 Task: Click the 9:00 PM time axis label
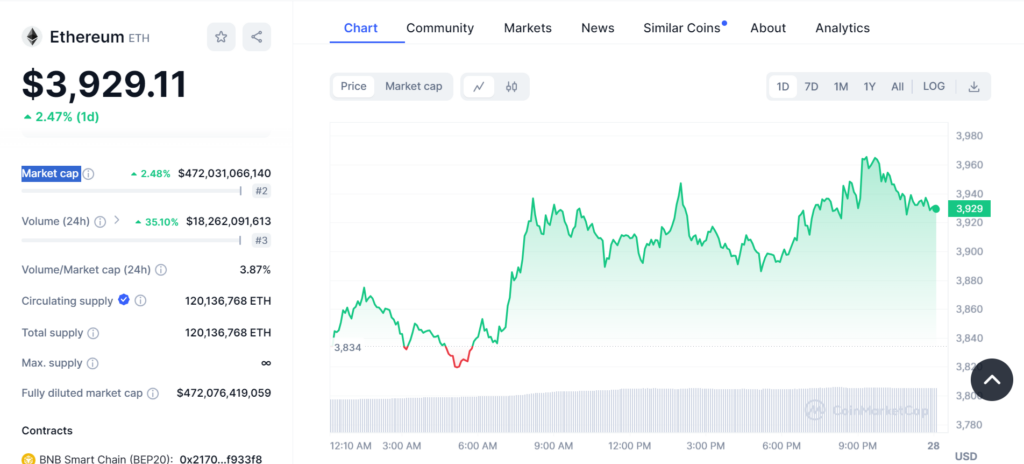click(857, 446)
